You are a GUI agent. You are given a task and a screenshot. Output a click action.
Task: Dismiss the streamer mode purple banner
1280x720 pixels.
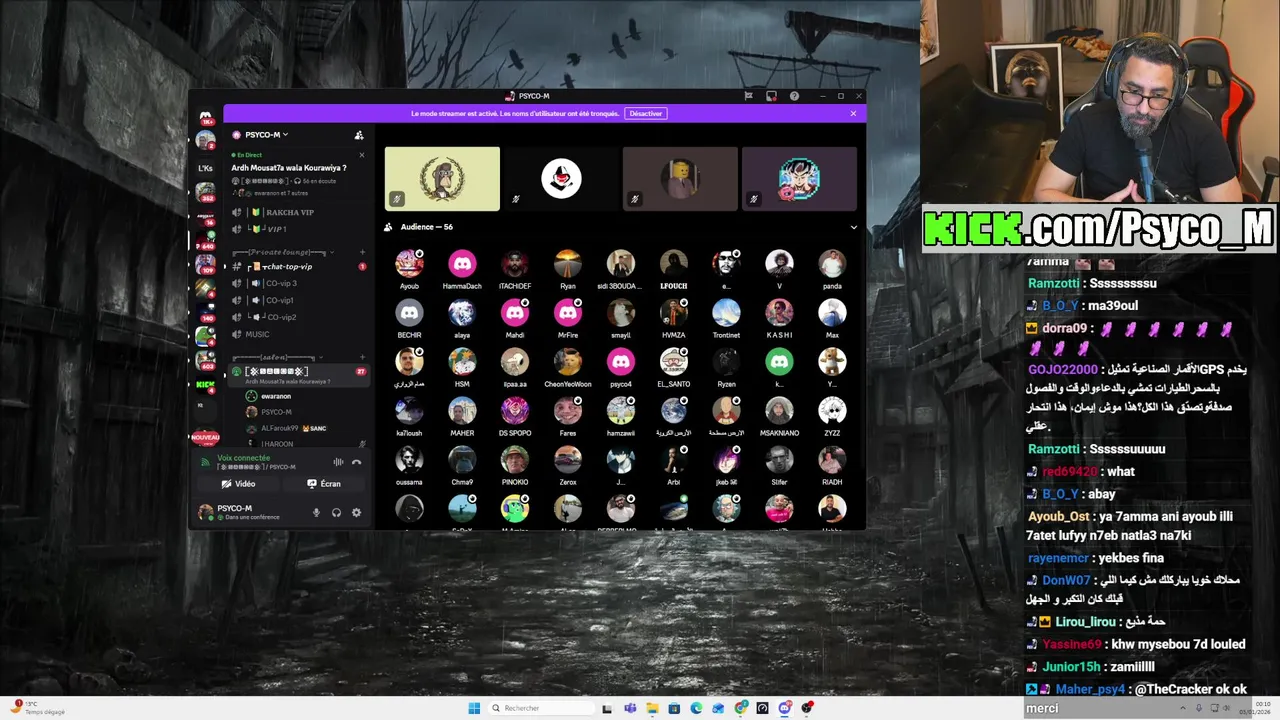tap(853, 113)
